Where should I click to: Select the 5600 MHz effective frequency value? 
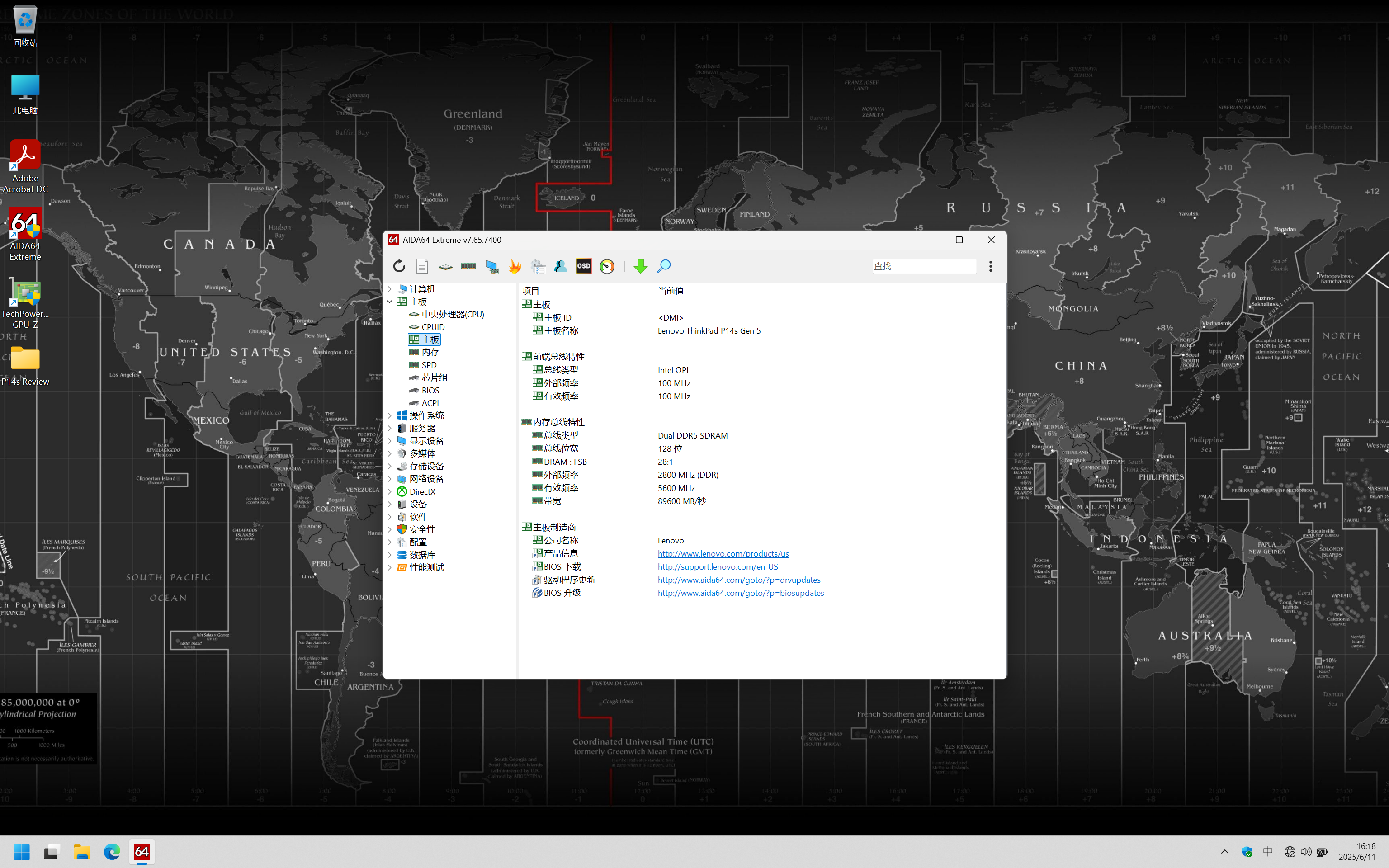[x=676, y=488]
